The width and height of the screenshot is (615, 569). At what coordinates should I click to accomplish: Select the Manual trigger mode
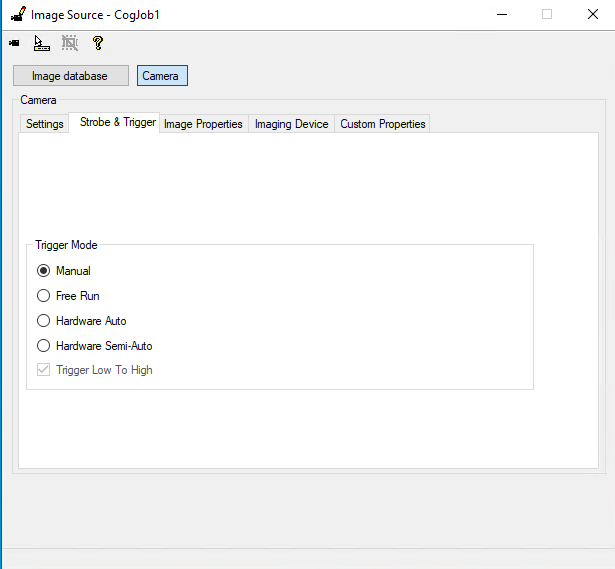pos(43,271)
